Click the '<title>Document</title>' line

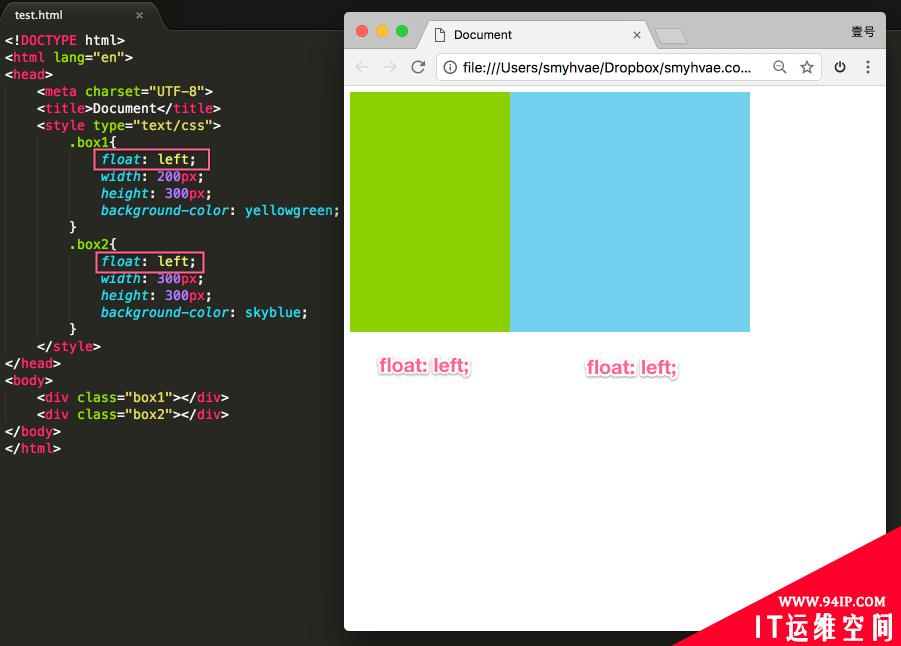pyautogui.click(x=129, y=109)
